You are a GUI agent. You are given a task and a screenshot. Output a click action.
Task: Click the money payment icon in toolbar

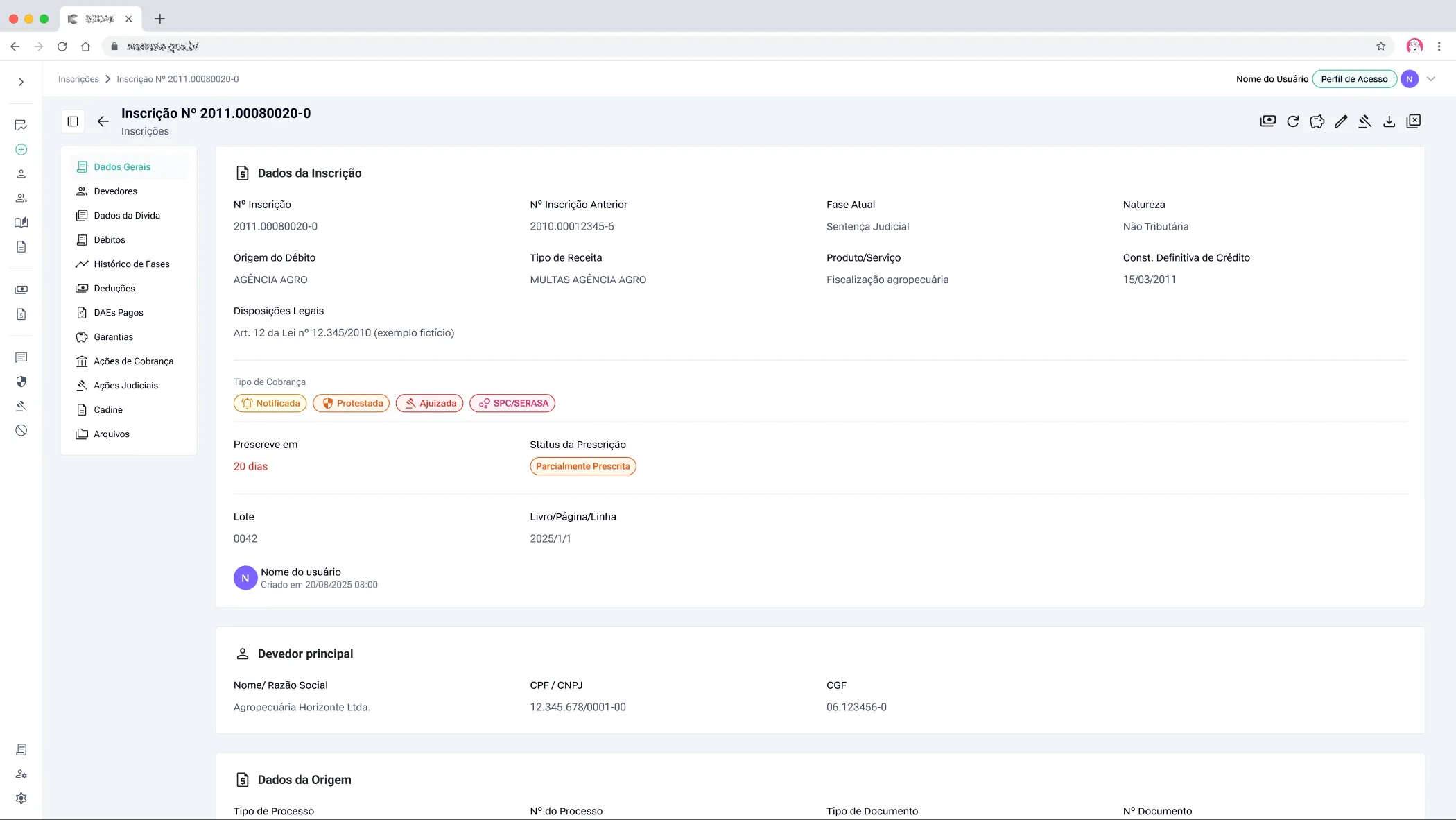(1268, 121)
